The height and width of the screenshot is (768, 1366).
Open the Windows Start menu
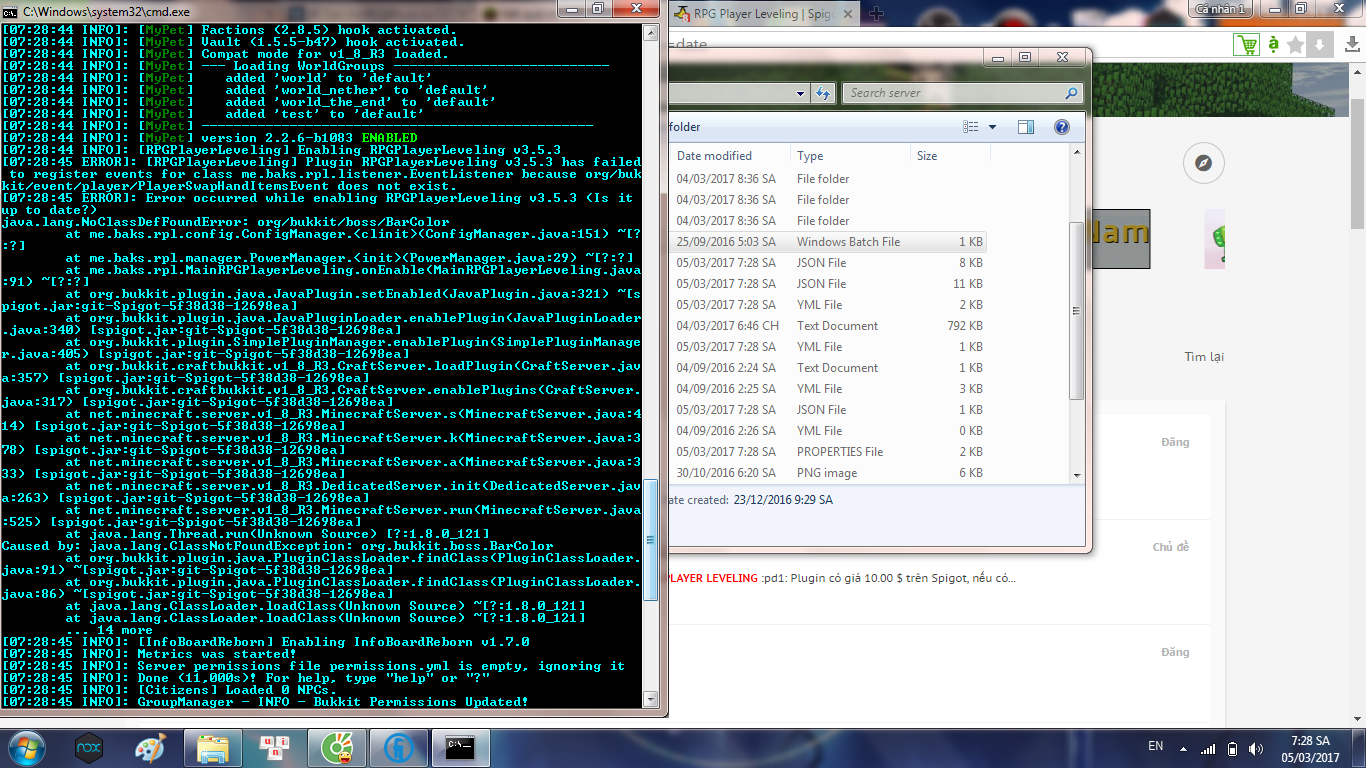[x=27, y=747]
